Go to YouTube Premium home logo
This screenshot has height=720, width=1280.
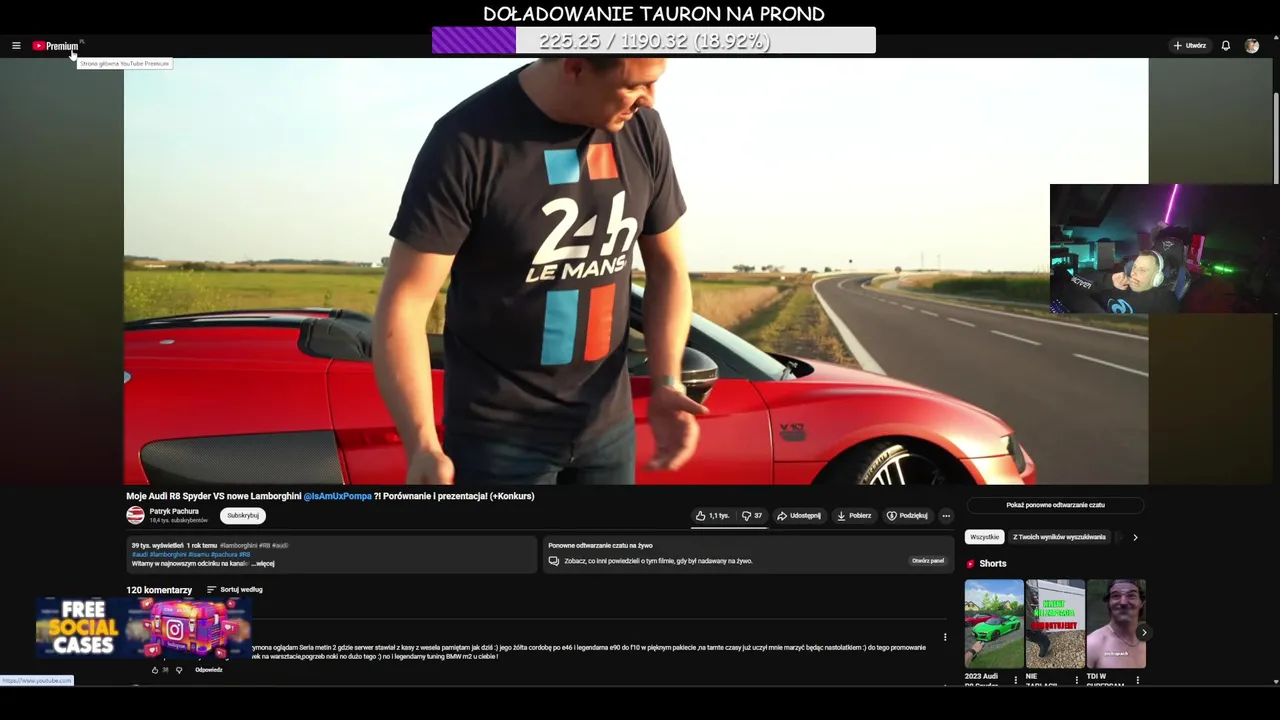point(55,46)
